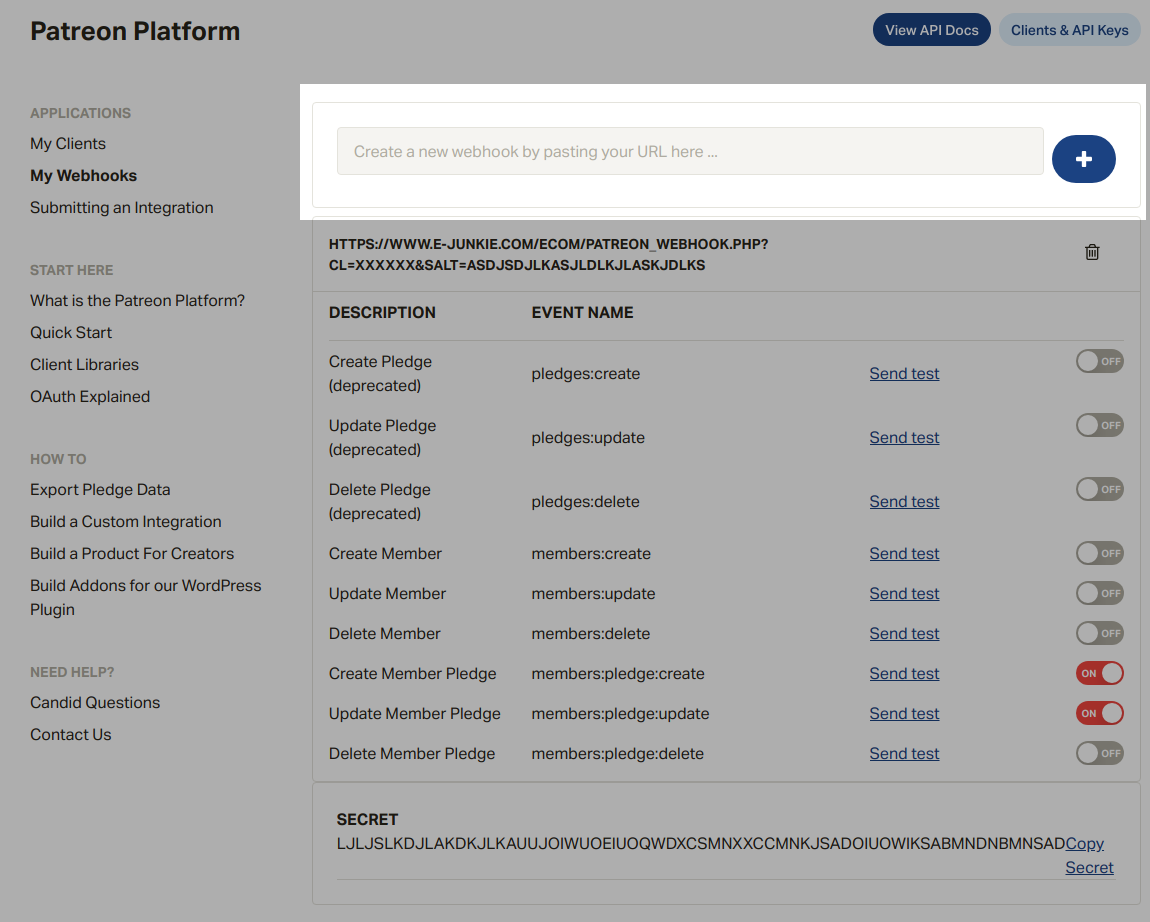1150x922 pixels.
Task: Delete the e-junkie webhook with trash icon
Action: point(1092,252)
